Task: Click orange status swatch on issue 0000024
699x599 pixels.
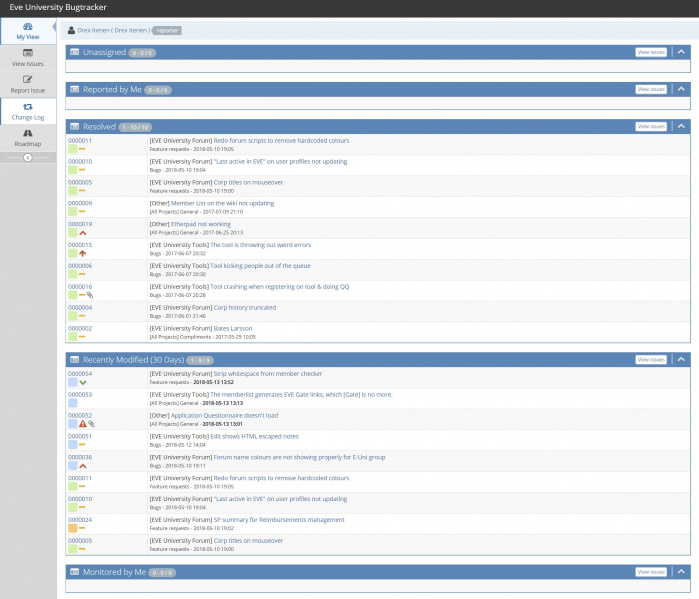Action: coord(72,528)
